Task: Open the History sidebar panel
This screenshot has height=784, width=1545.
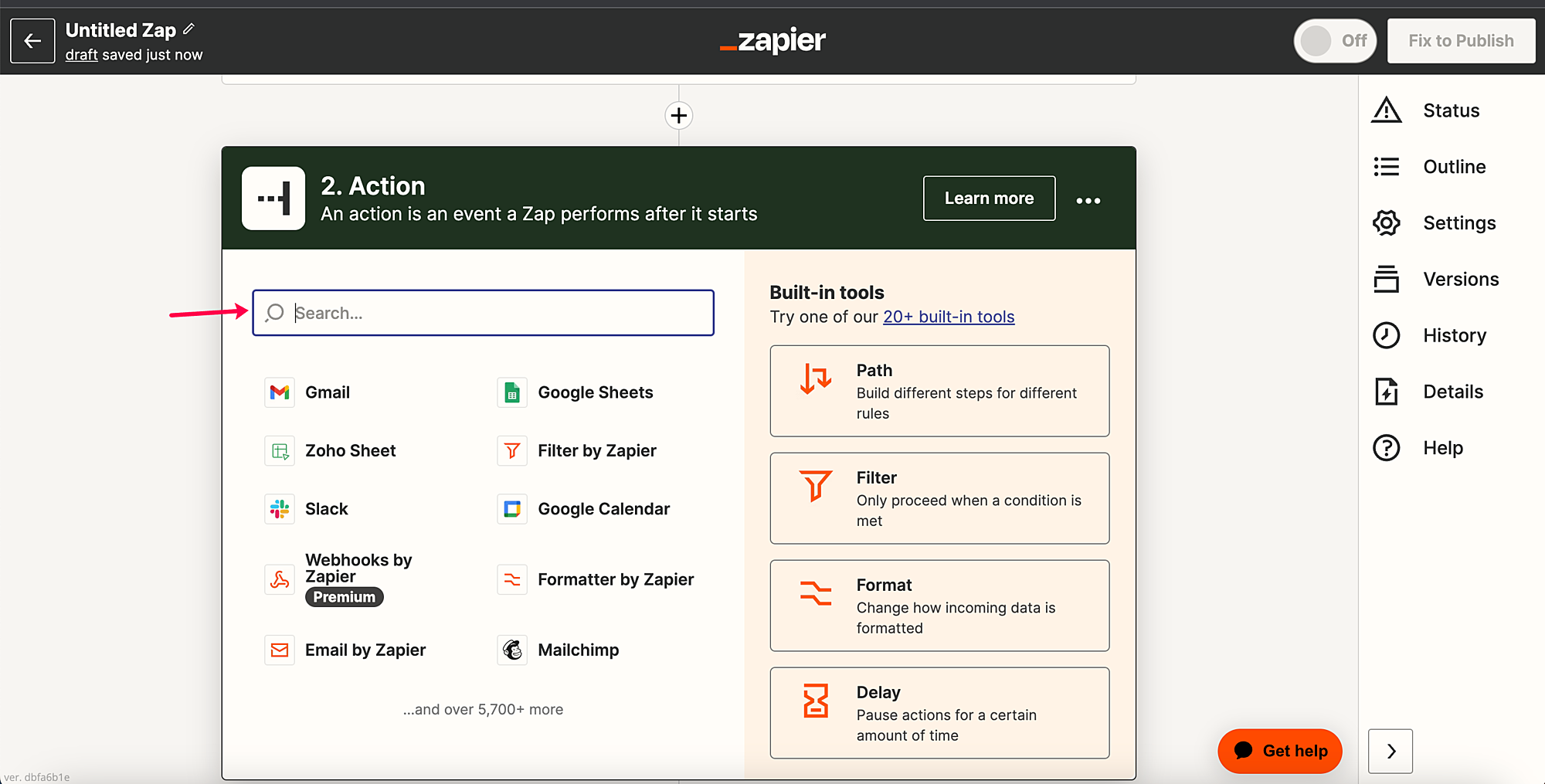Action: pos(1455,336)
